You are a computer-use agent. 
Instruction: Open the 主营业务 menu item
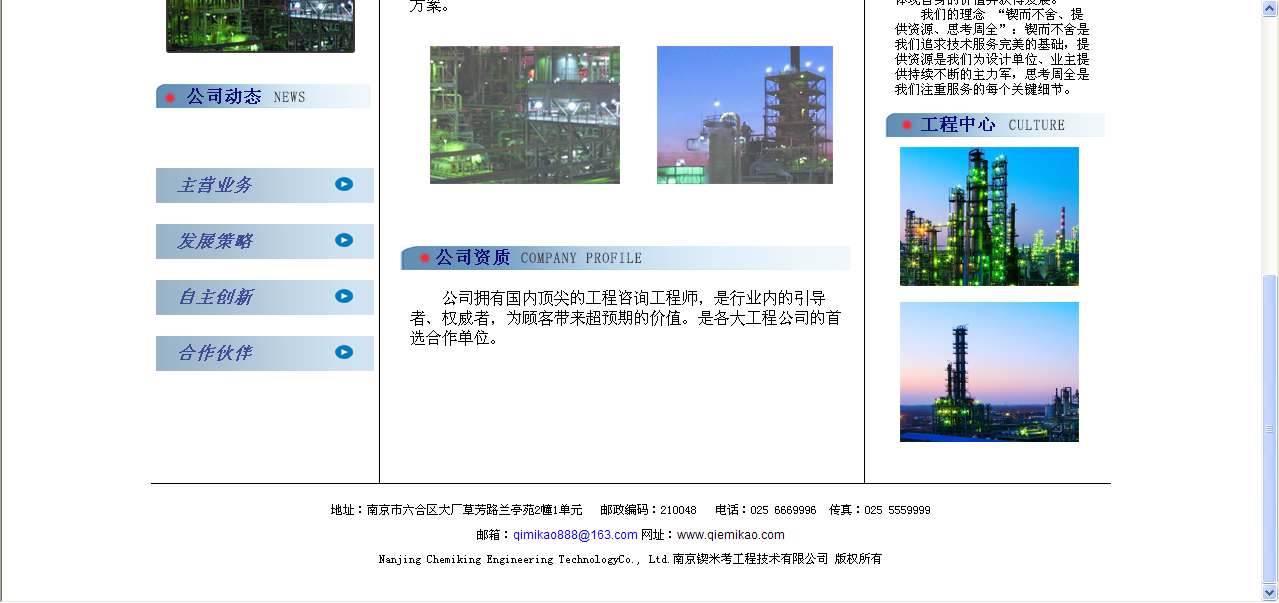click(215, 185)
